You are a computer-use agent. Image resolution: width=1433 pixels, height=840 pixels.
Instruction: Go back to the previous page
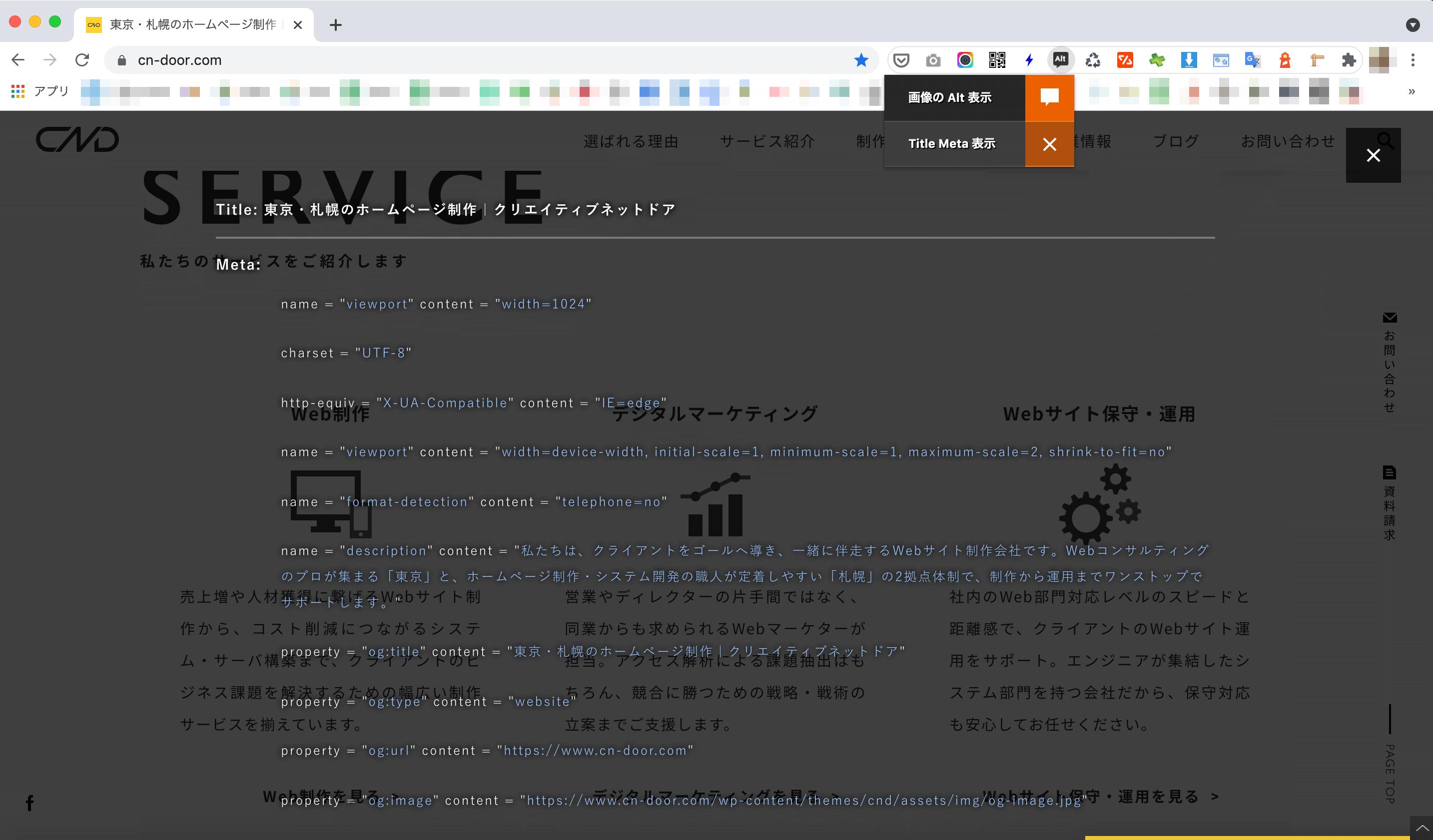point(18,60)
